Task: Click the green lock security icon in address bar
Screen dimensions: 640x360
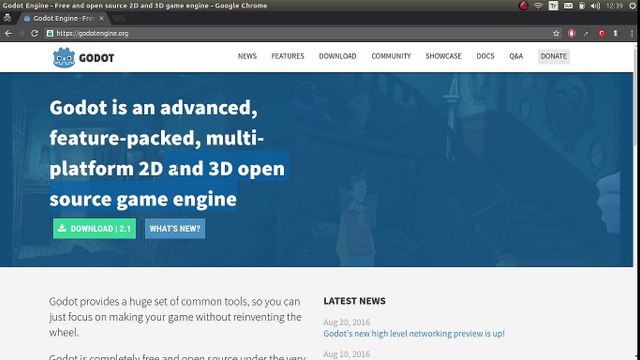Action: point(50,33)
